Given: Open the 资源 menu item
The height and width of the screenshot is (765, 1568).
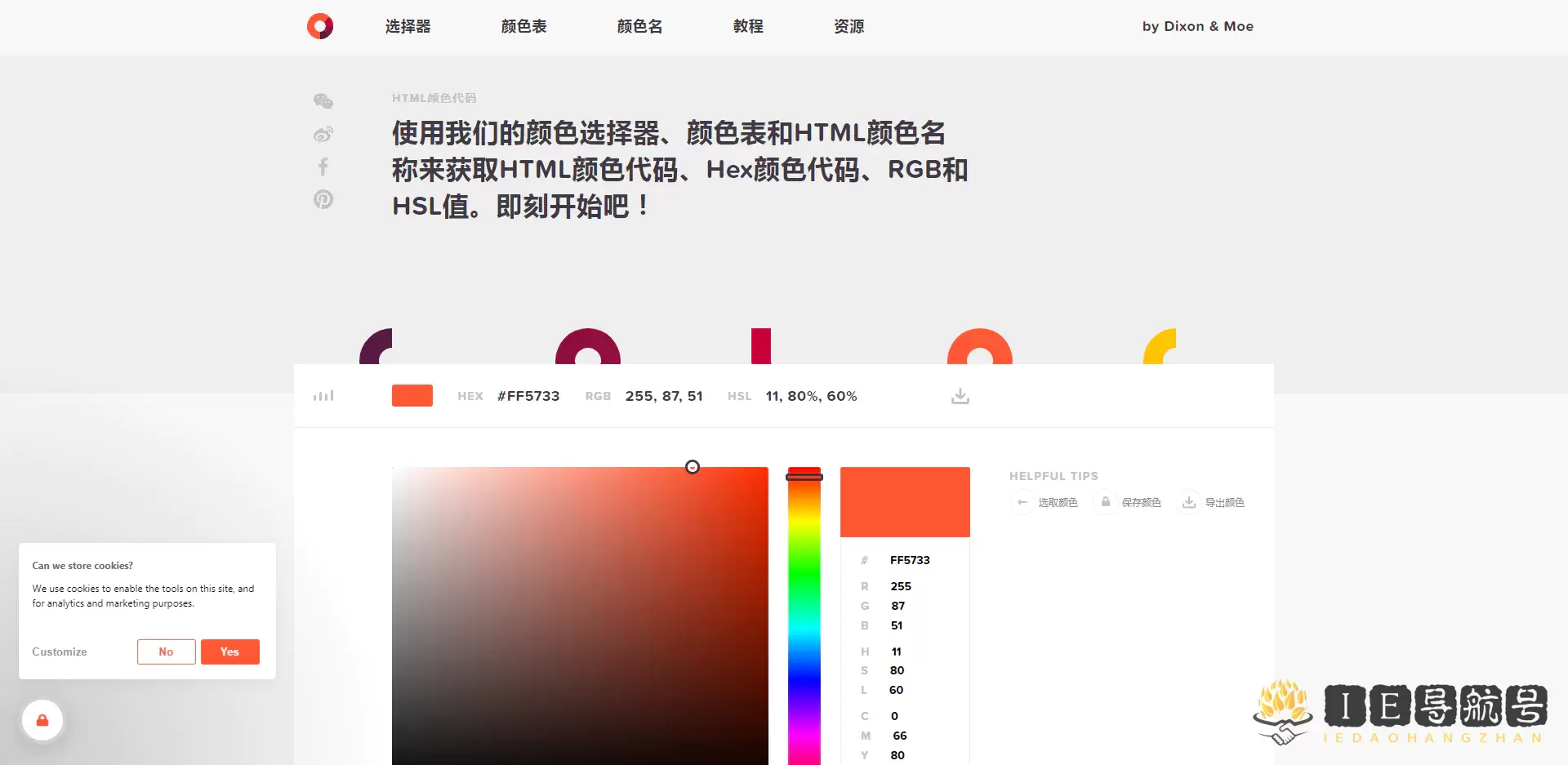Looking at the screenshot, I should [849, 26].
